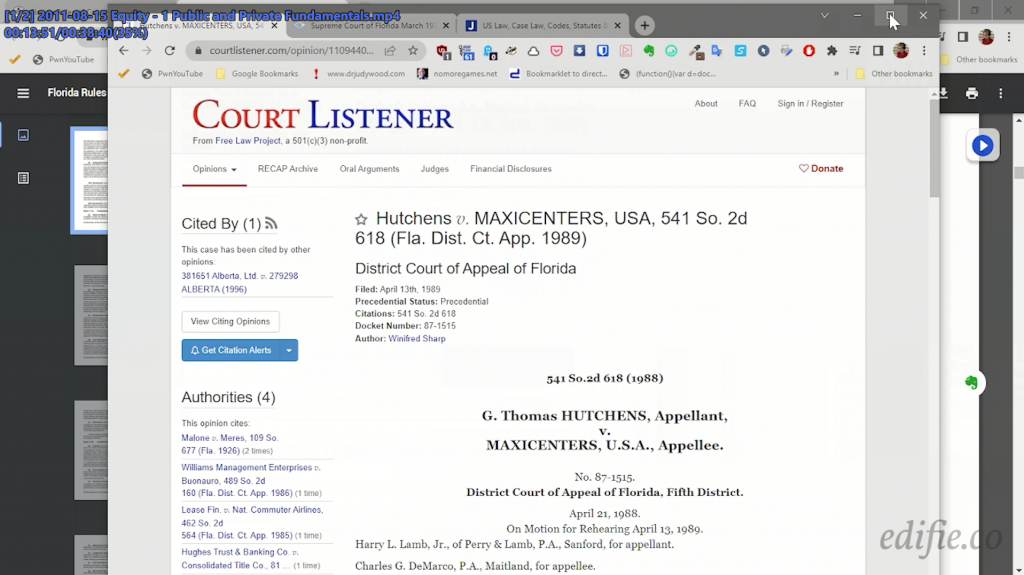Click the uBlock Origin extension icon
The image size is (1024, 575).
[x=443, y=51]
